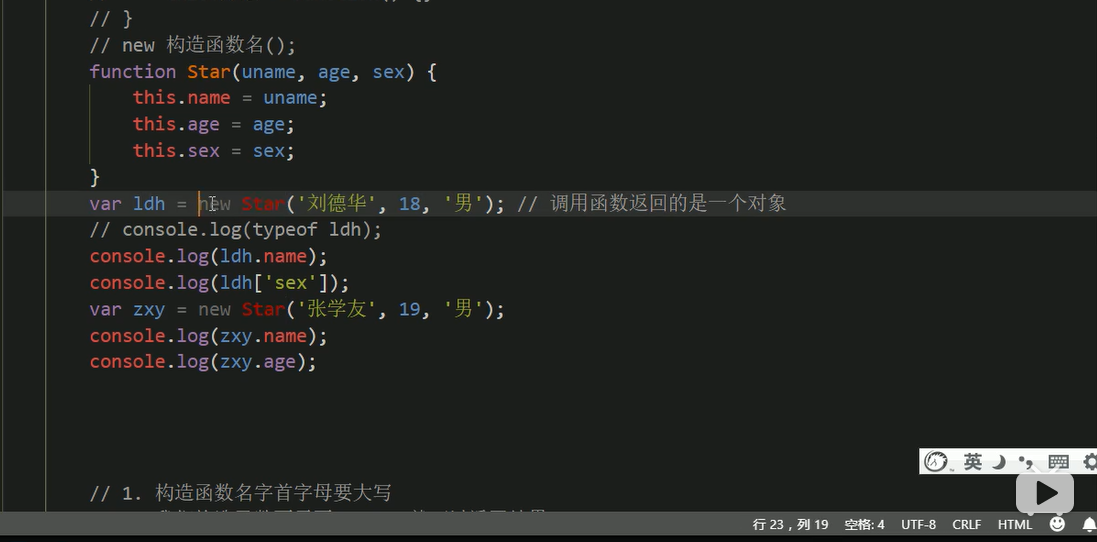Click the line 'this.age = age;'
The image size is (1097, 542).
click(214, 124)
